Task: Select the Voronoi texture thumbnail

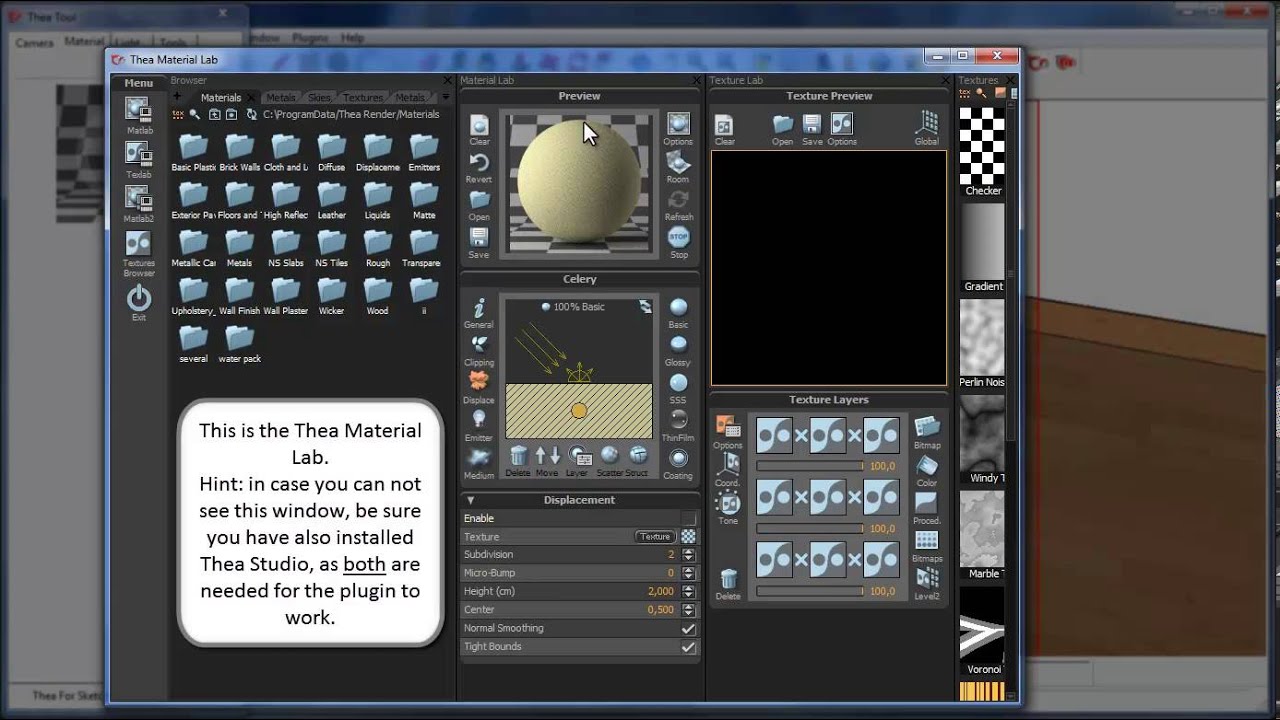Action: click(x=982, y=625)
